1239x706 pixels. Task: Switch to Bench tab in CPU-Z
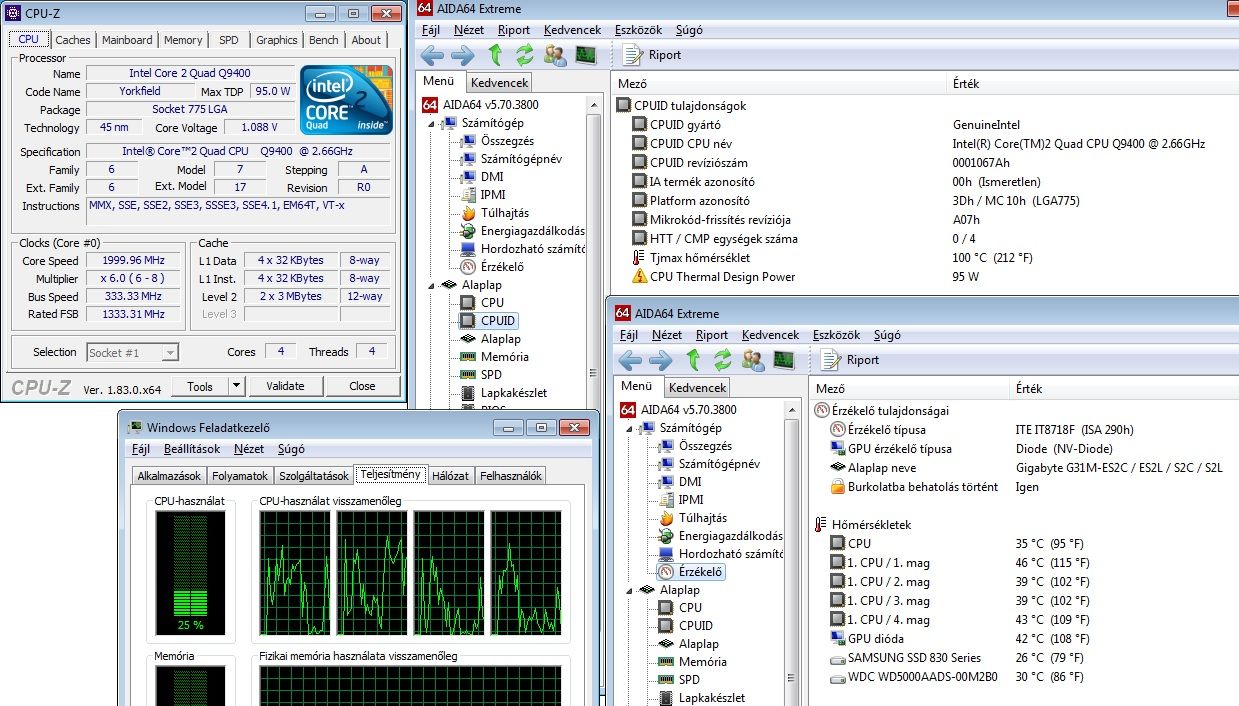coord(324,40)
